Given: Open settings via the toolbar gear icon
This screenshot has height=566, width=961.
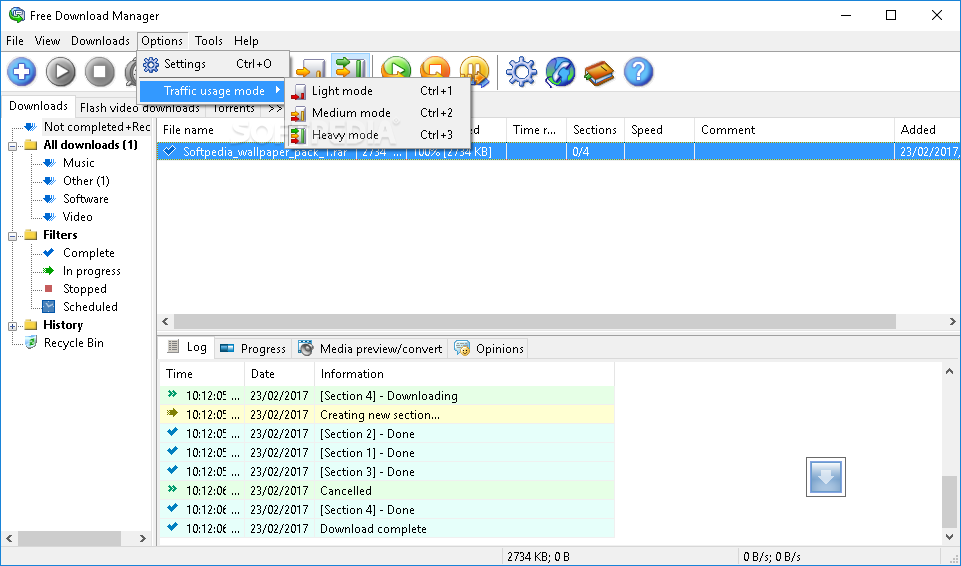Looking at the screenshot, I should (522, 72).
